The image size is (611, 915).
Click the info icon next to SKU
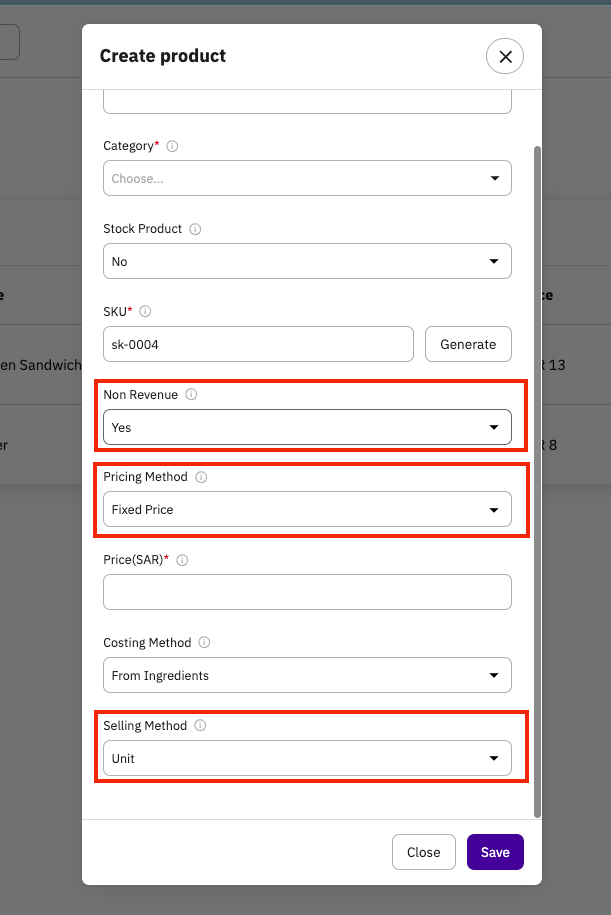point(145,311)
